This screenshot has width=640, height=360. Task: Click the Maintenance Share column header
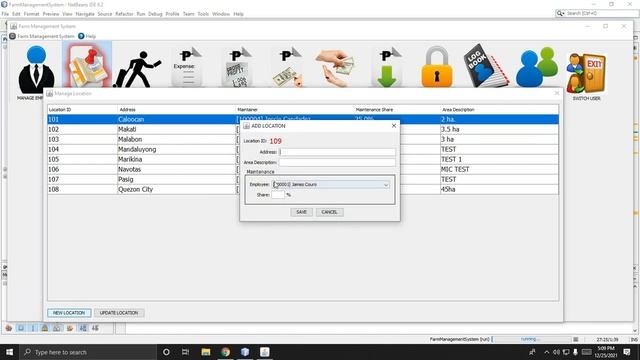pos(396,110)
